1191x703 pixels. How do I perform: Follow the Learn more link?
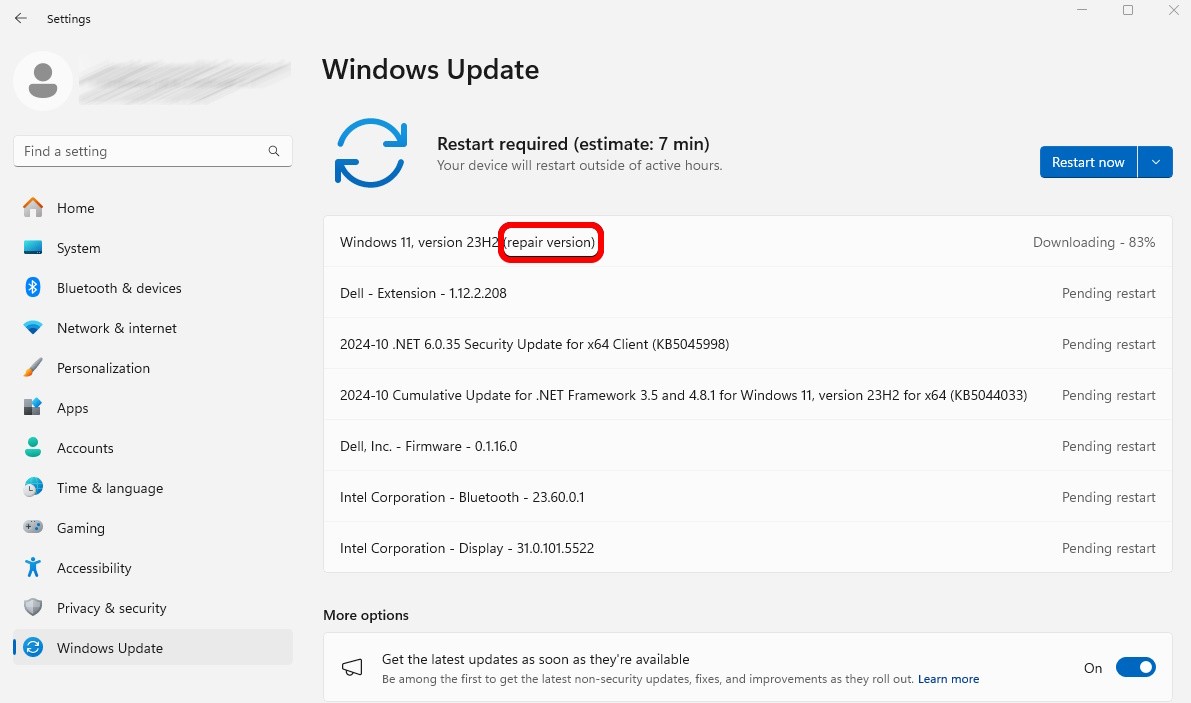pyautogui.click(x=948, y=679)
